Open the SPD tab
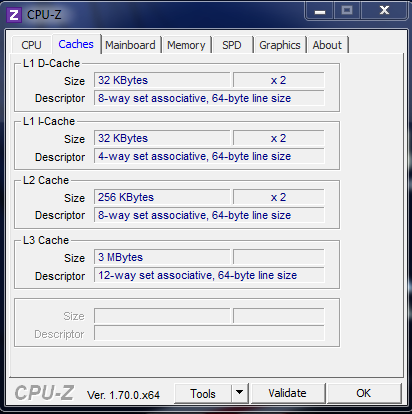 (x=232, y=45)
